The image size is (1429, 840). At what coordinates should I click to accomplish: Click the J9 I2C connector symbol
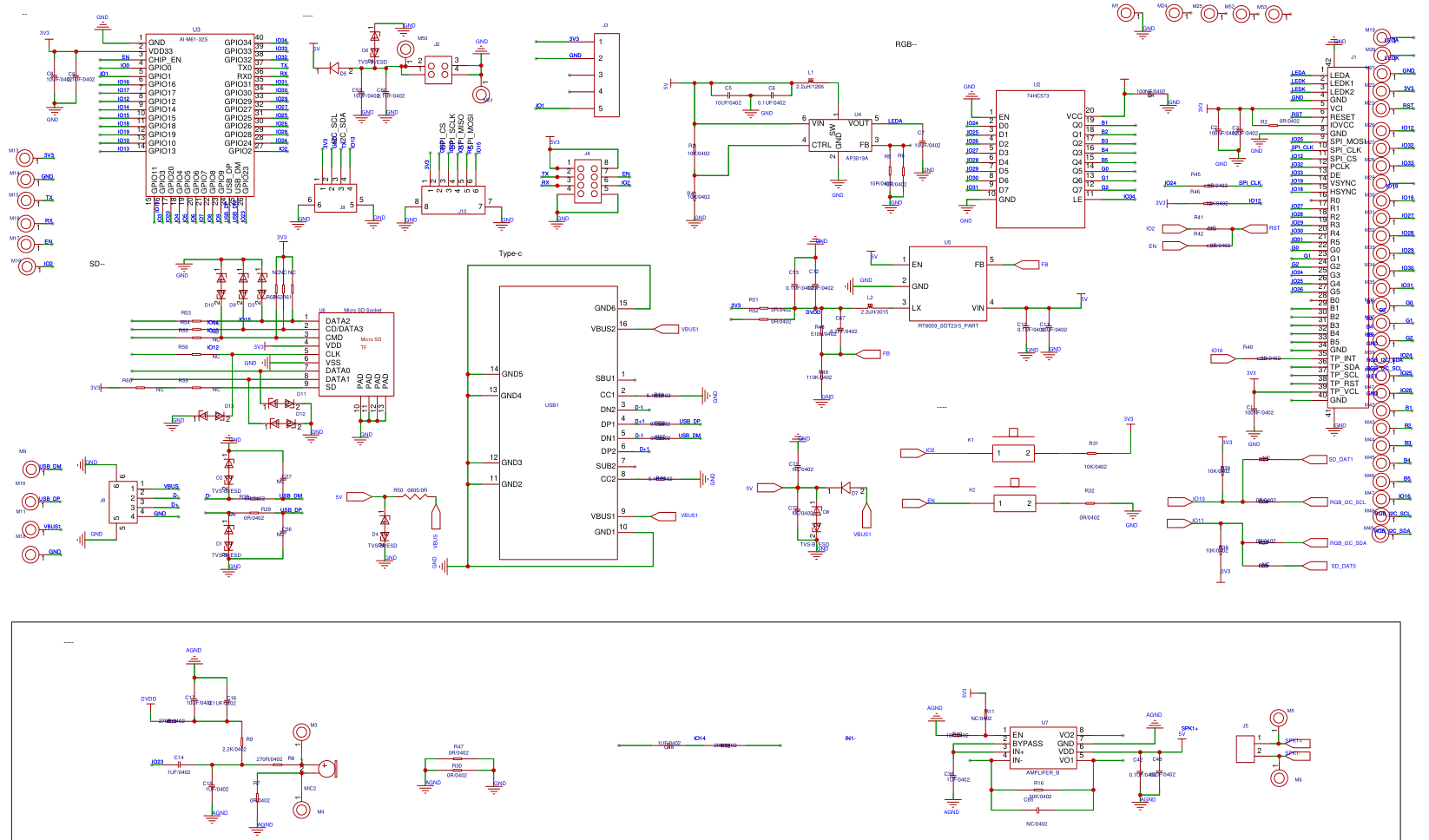(x=334, y=199)
